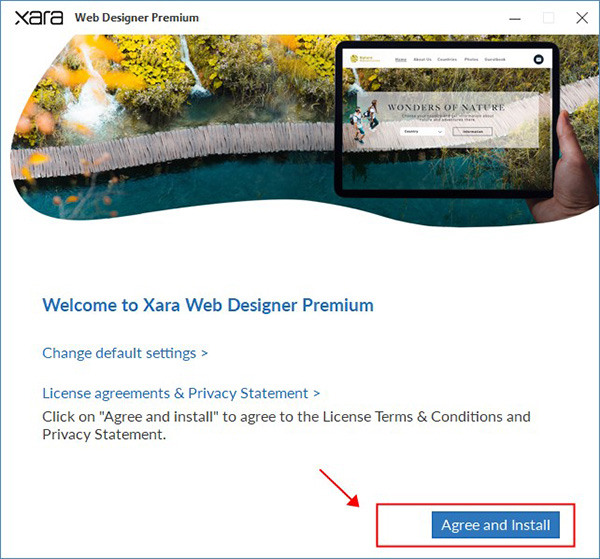The image size is (600, 559).
Task: Click the arrow after Change default settings
Action: coord(204,353)
